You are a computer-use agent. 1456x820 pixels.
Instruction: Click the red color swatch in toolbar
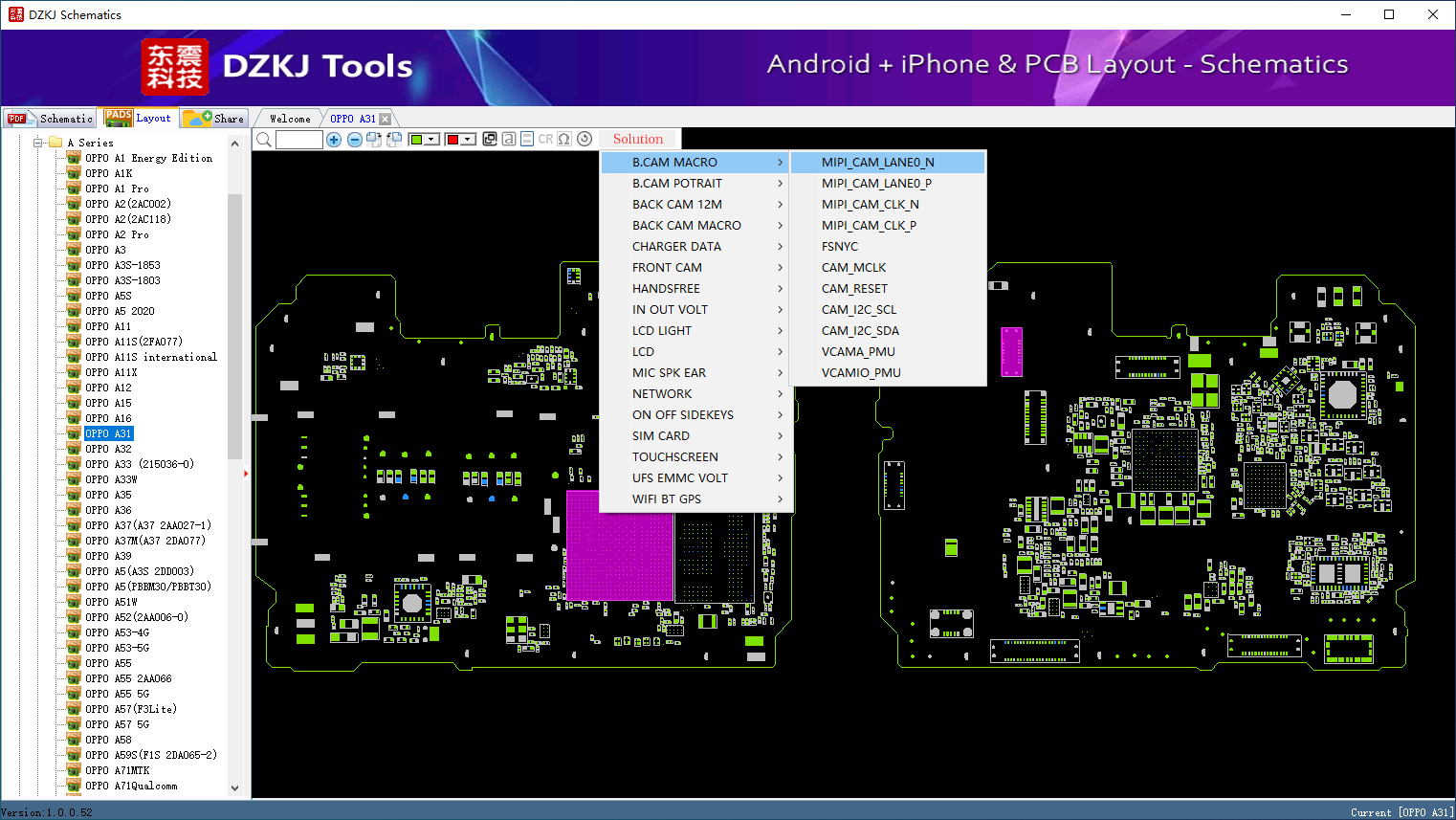pyautogui.click(x=452, y=140)
